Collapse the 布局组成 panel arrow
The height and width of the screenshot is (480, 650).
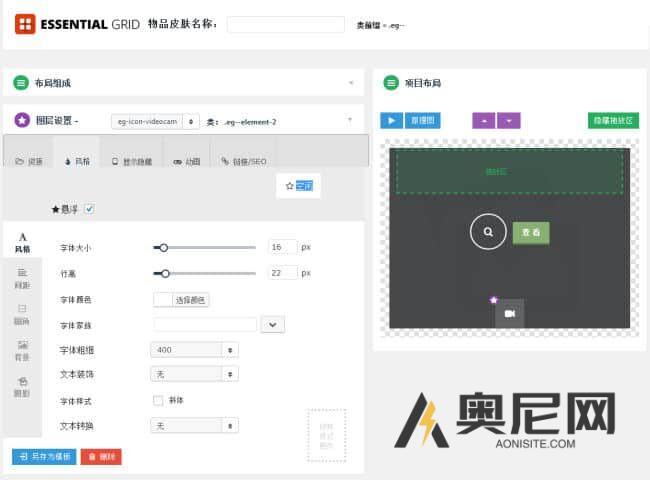pyautogui.click(x=351, y=82)
